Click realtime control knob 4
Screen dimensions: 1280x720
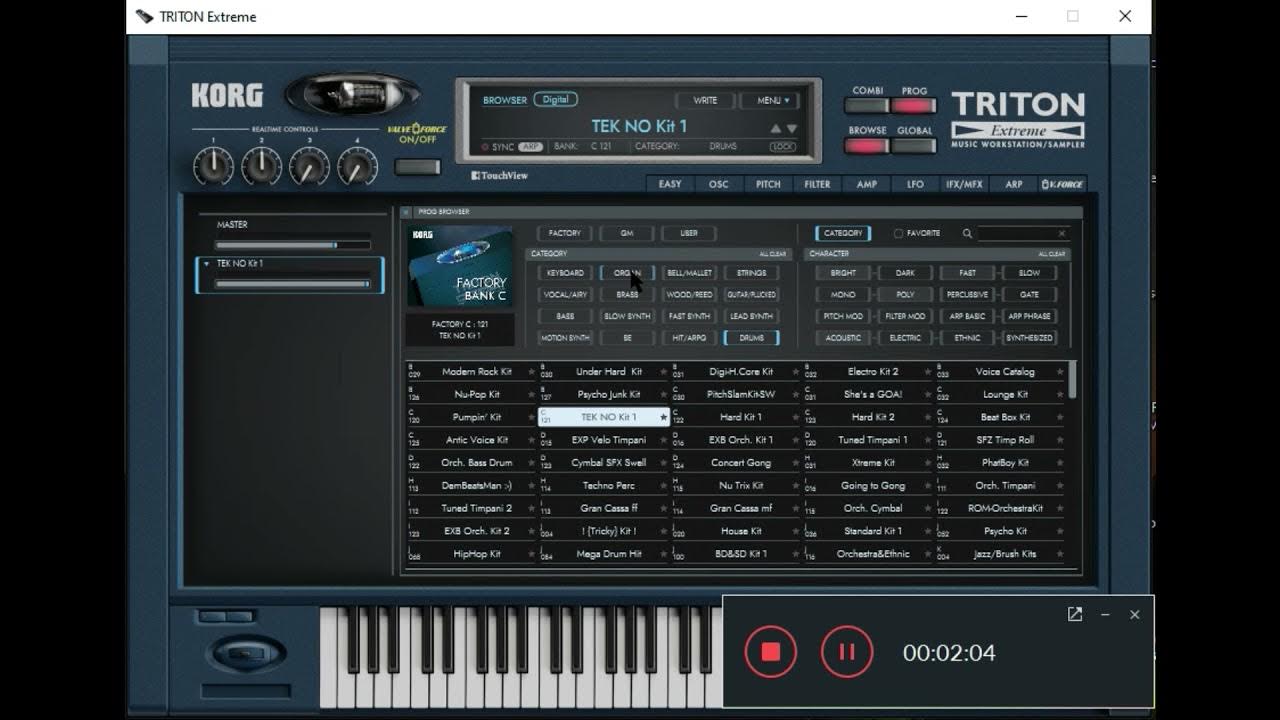pyautogui.click(x=357, y=166)
